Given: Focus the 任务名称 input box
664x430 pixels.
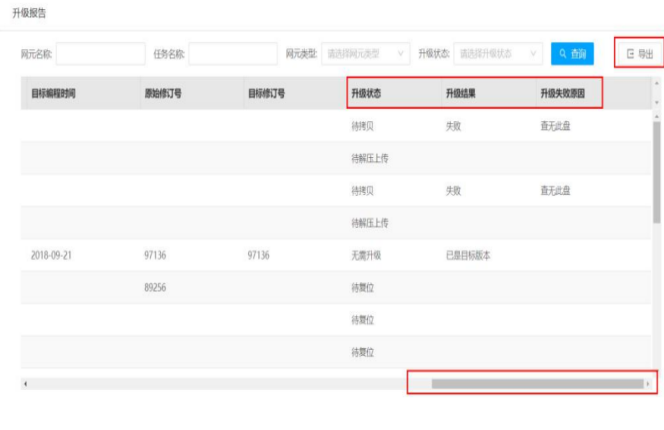Looking at the screenshot, I should click(232, 54).
